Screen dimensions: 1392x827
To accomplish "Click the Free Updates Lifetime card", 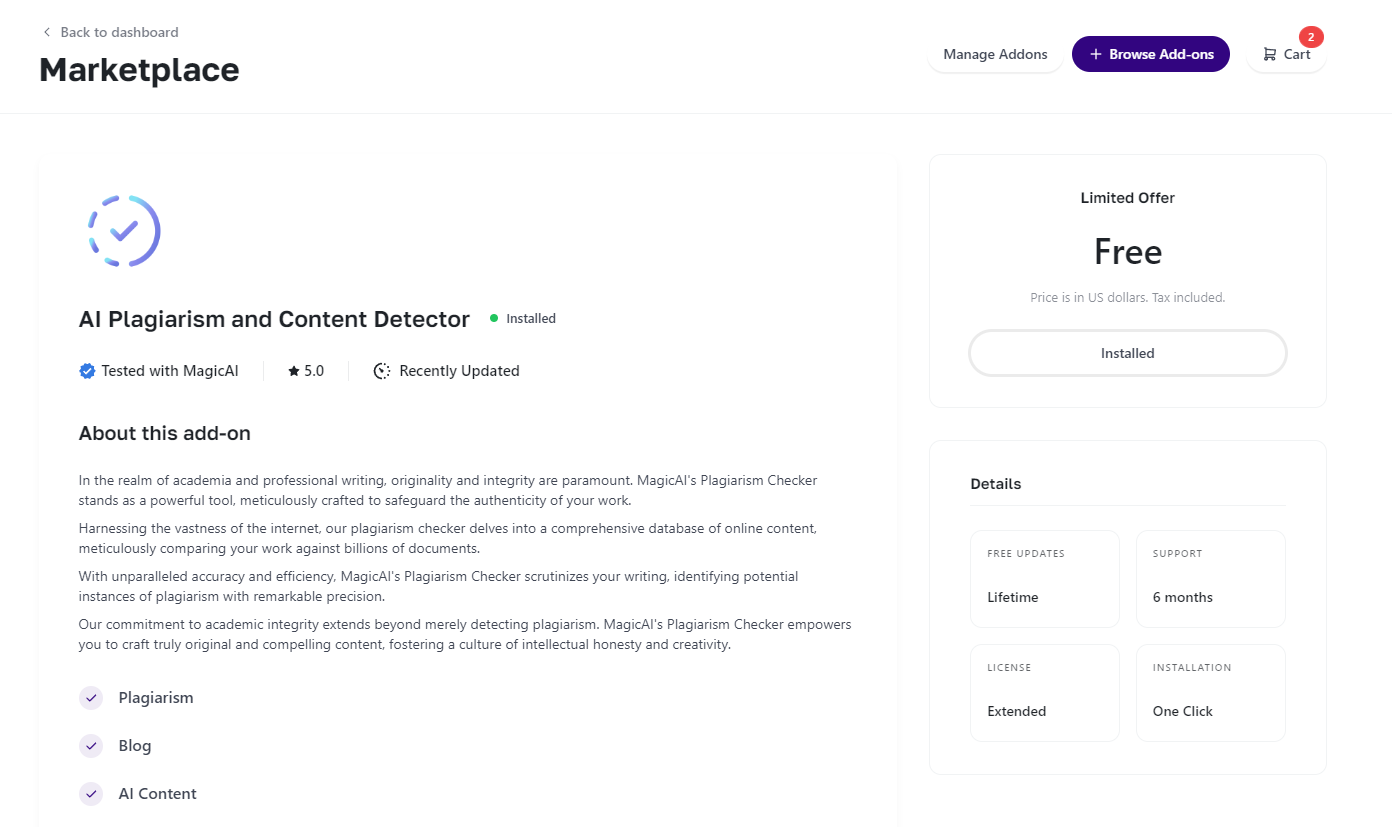I will (x=1044, y=579).
